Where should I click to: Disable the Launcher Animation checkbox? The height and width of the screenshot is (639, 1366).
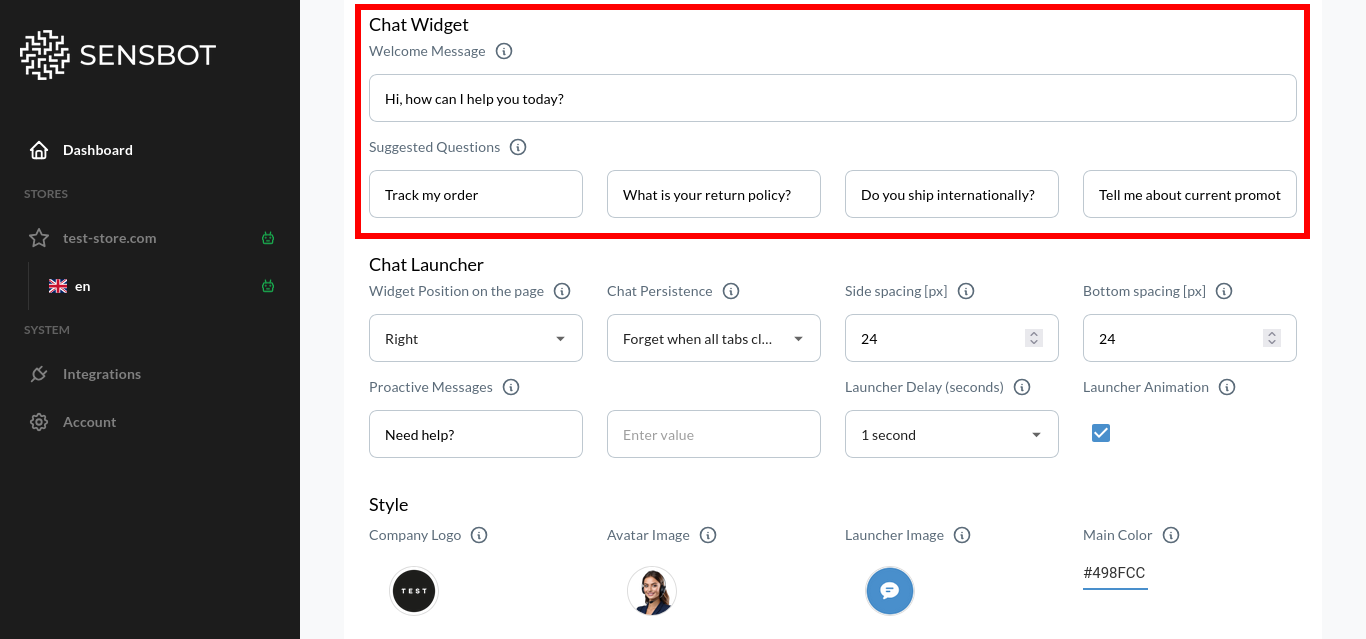[x=1101, y=432]
